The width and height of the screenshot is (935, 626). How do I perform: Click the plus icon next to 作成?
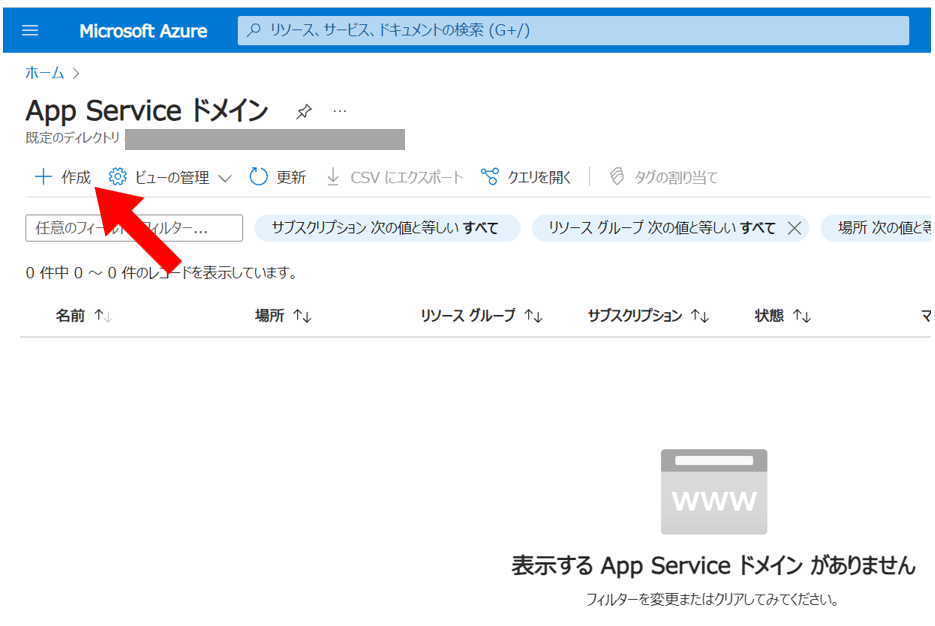(x=43, y=176)
